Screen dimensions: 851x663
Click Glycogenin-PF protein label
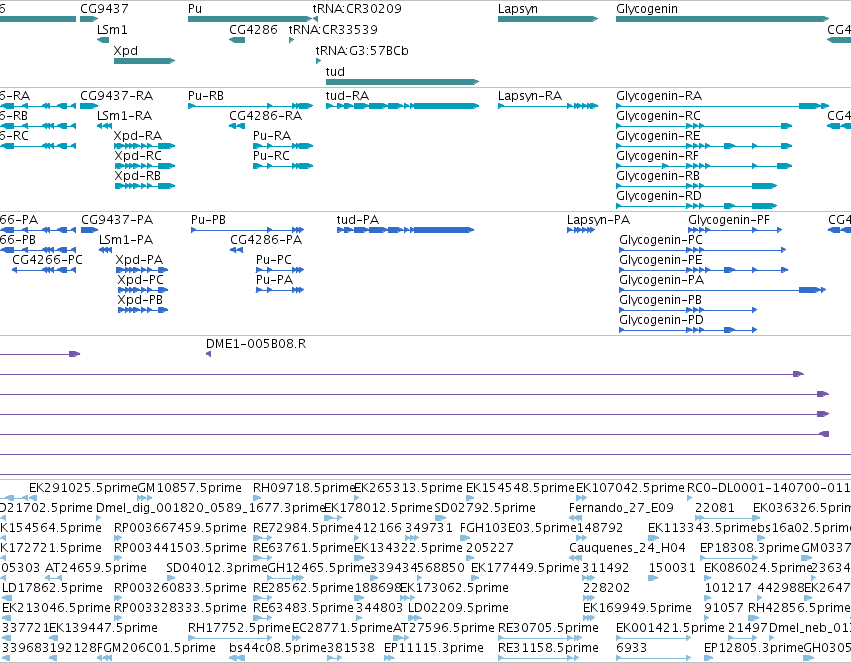[x=729, y=220]
